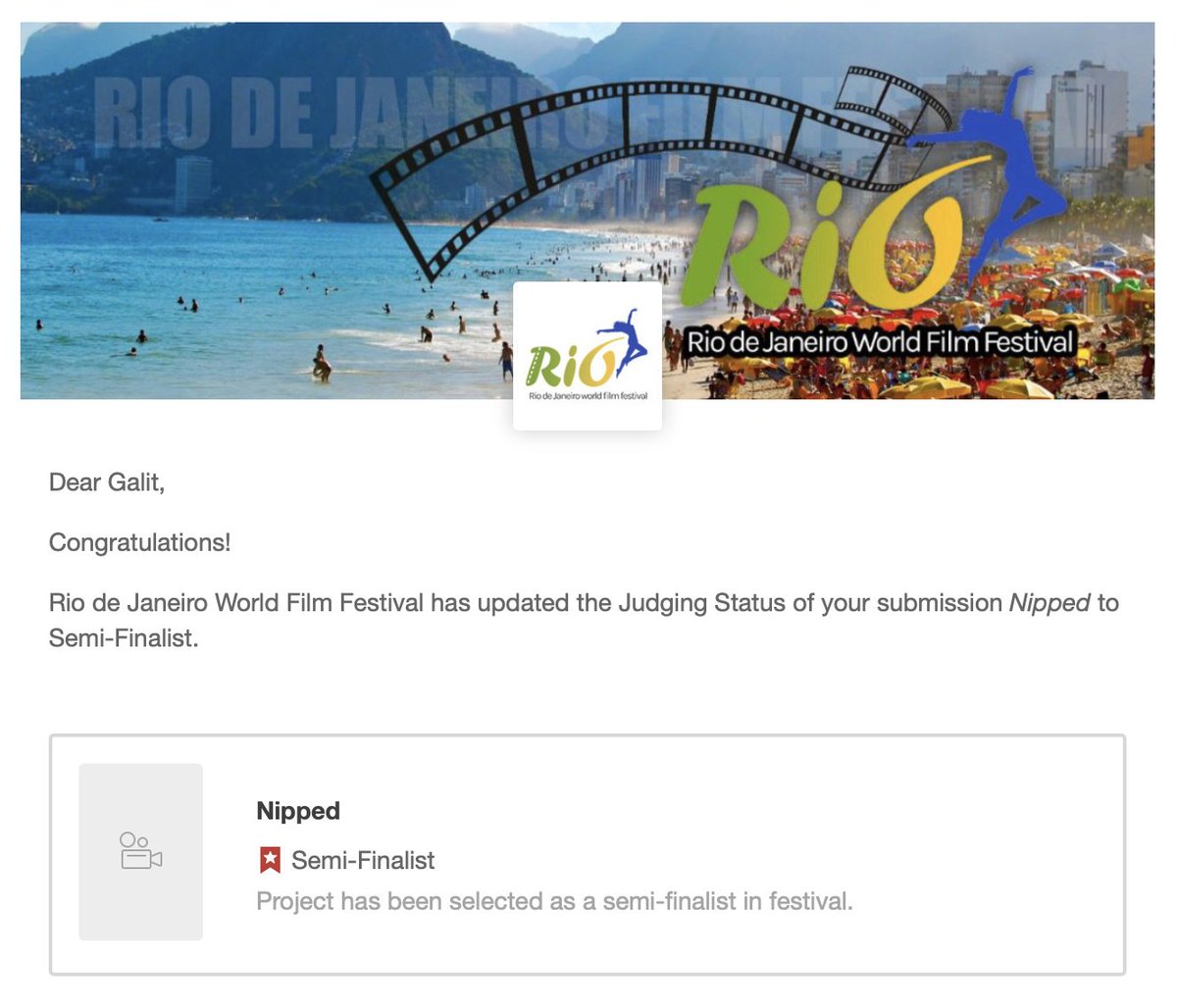Open the Rio festival logo badge
The width and height of the screenshot is (1177, 1008).
588,356
